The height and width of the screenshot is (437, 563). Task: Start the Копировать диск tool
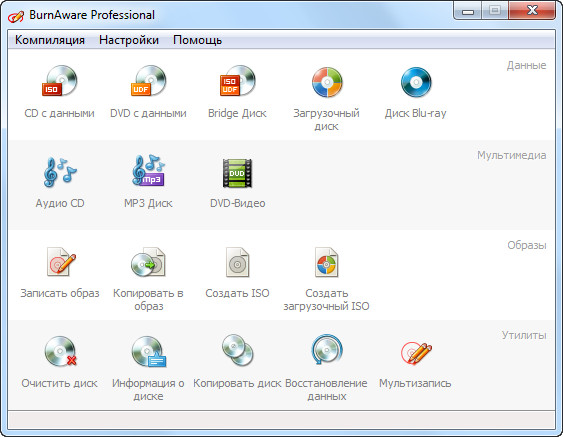[x=237, y=350]
